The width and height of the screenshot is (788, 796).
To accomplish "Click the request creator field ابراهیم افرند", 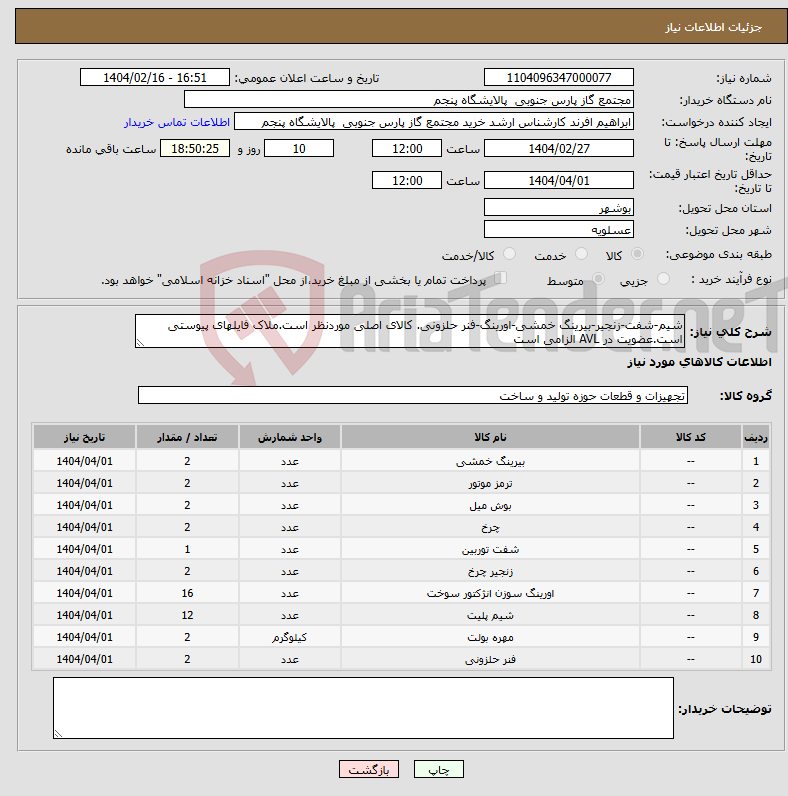I will pyautogui.click(x=434, y=122).
